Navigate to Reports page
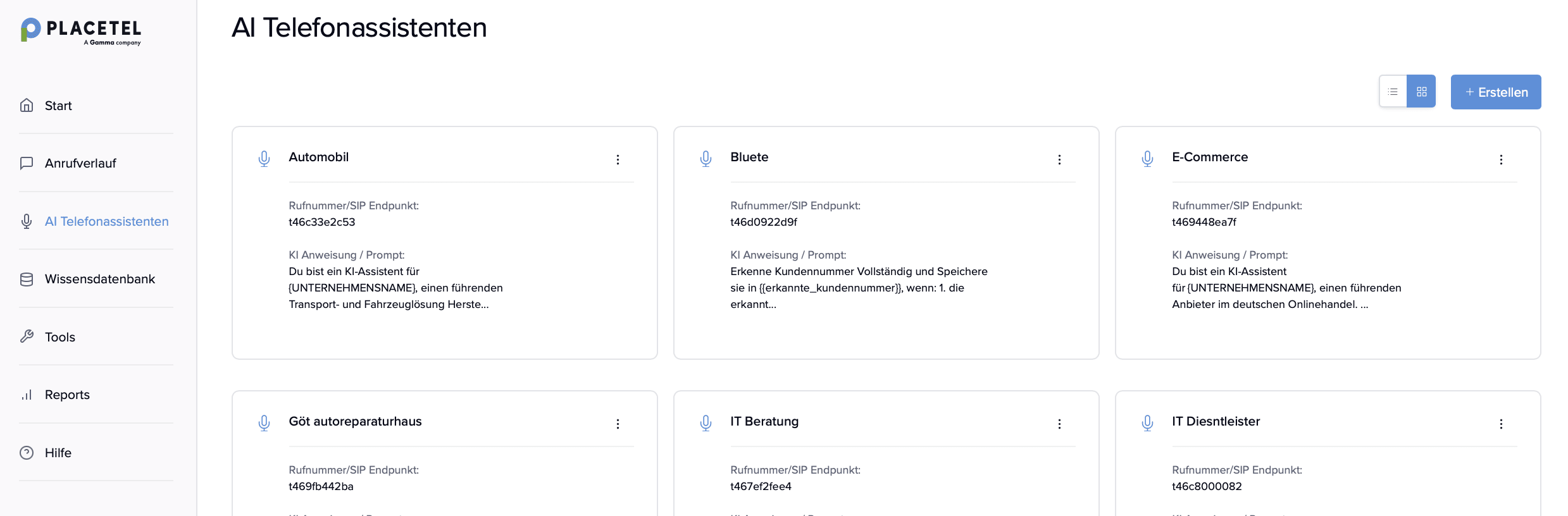Image resolution: width=1568 pixels, height=516 pixels. tap(67, 395)
